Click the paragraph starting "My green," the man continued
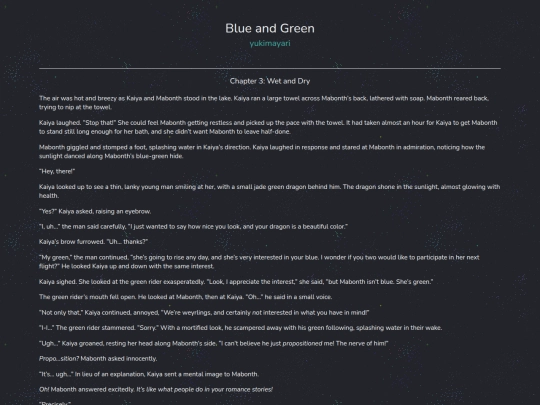 tap(259, 262)
